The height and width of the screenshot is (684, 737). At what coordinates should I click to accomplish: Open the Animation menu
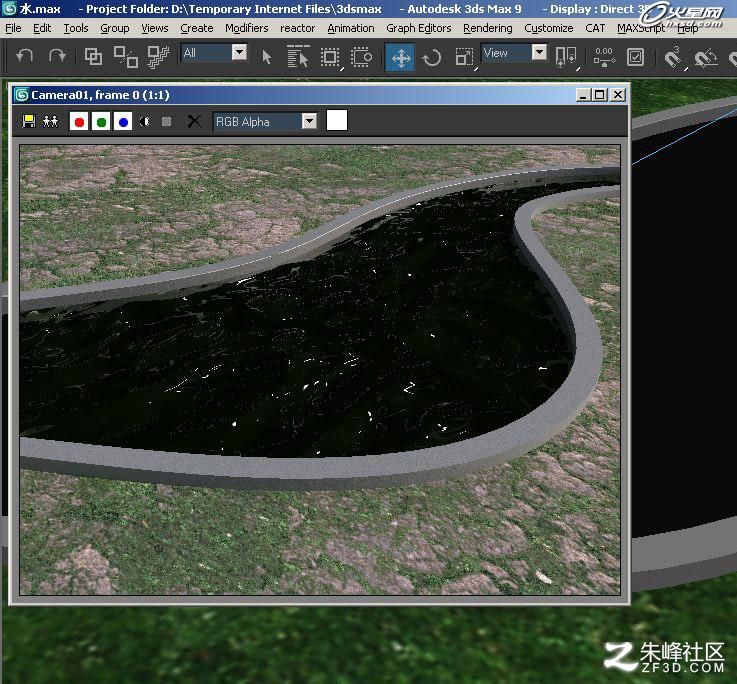351,28
